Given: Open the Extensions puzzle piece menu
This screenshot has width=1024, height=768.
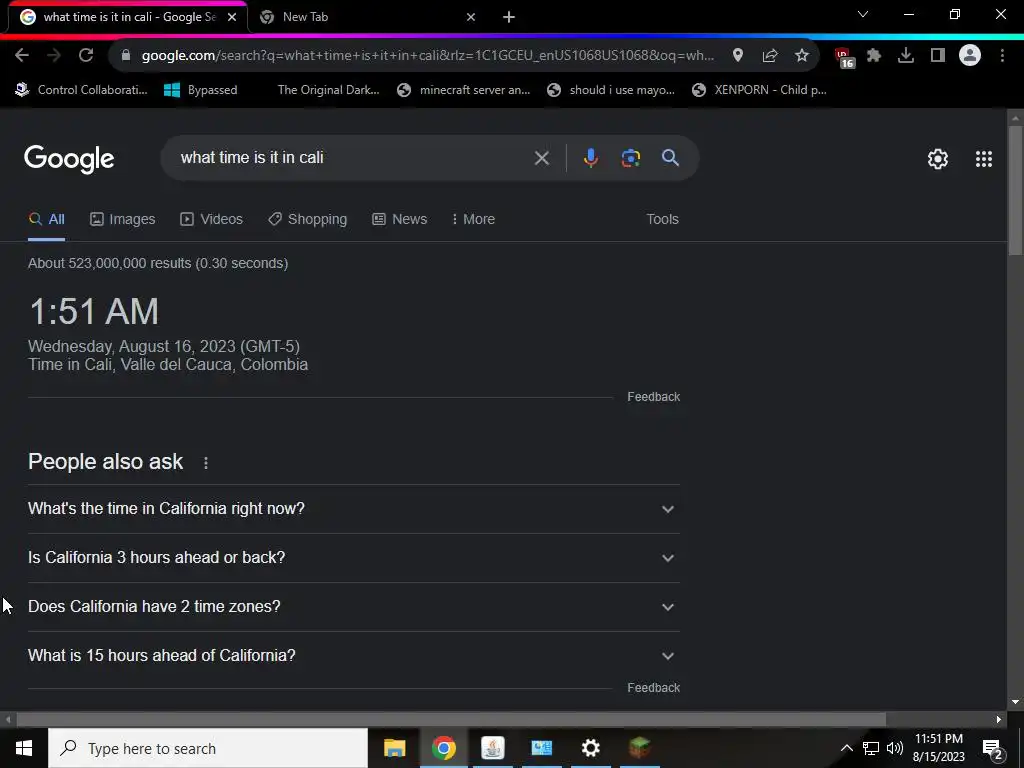Looking at the screenshot, I should pyautogui.click(x=874, y=56).
